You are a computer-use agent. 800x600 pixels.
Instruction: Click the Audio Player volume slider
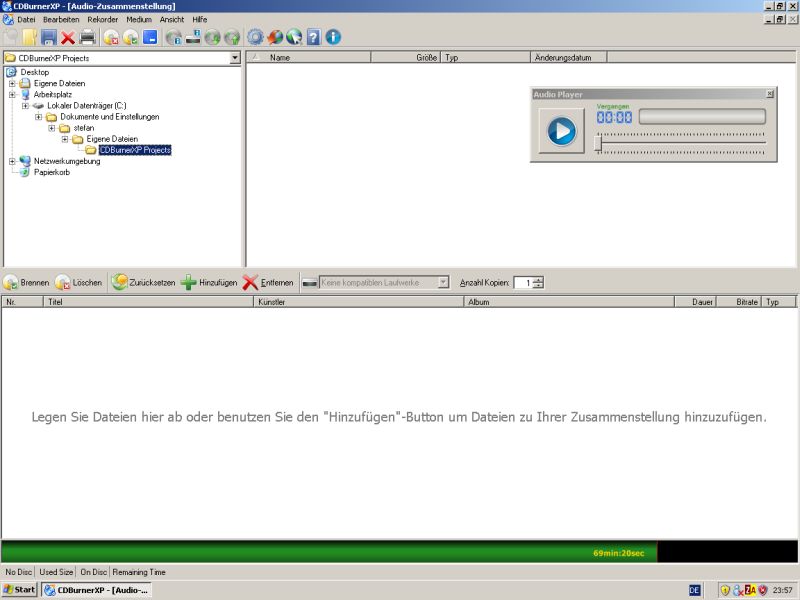tap(680, 143)
